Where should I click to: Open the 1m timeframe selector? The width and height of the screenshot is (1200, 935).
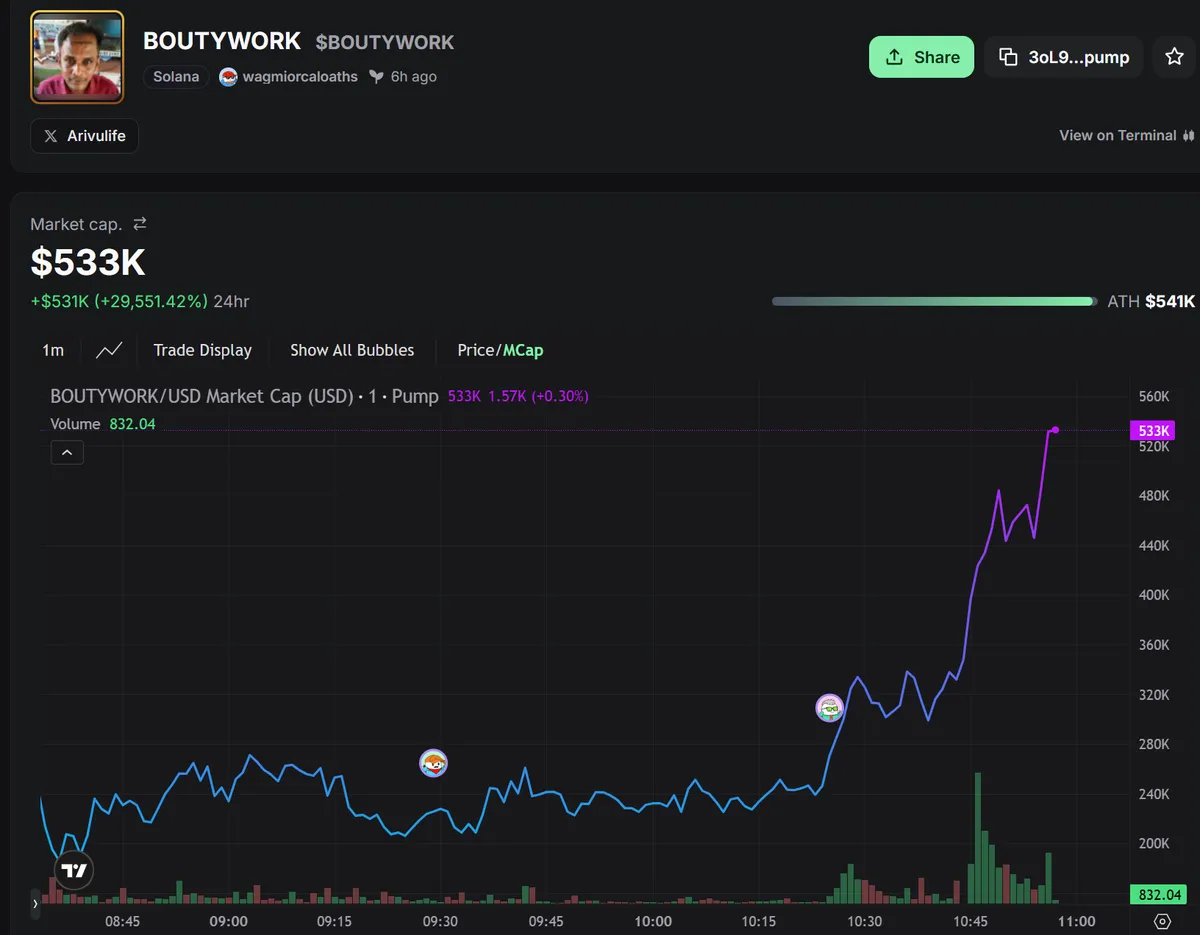pyautogui.click(x=53, y=350)
